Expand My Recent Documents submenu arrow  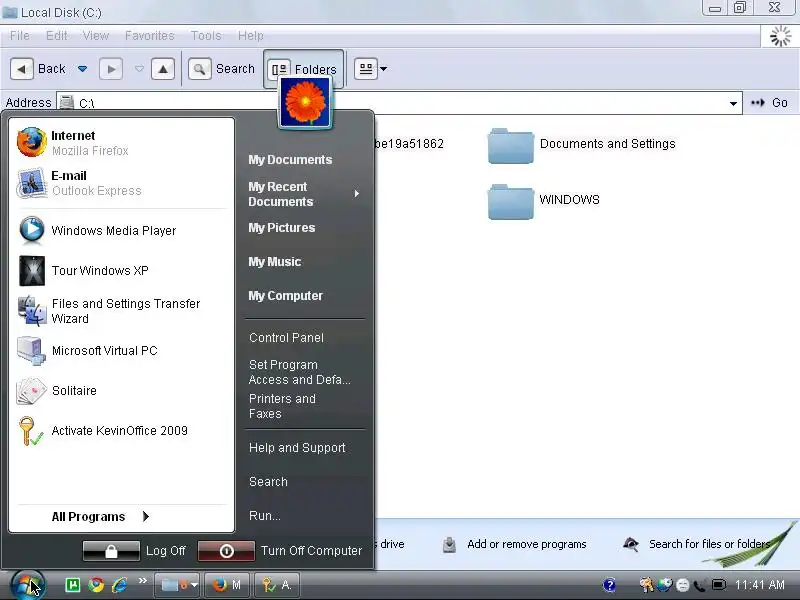click(357, 193)
